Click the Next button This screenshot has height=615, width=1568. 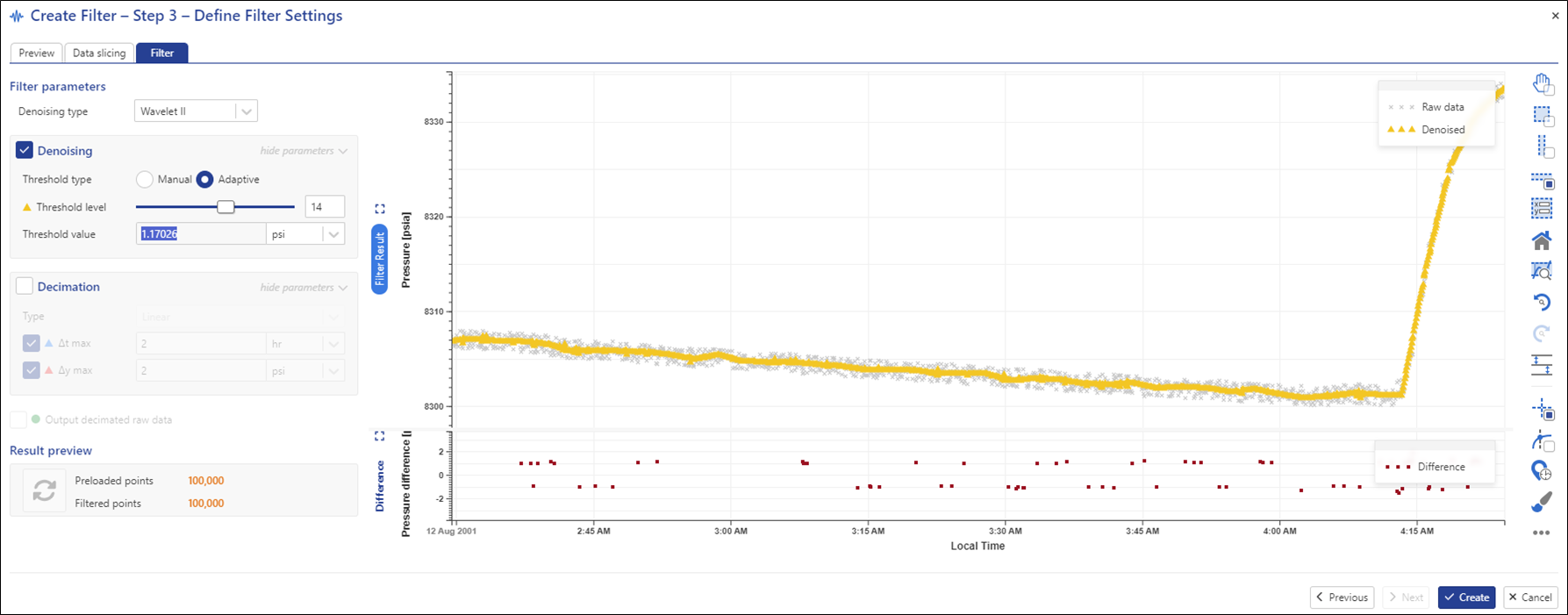(x=1405, y=597)
